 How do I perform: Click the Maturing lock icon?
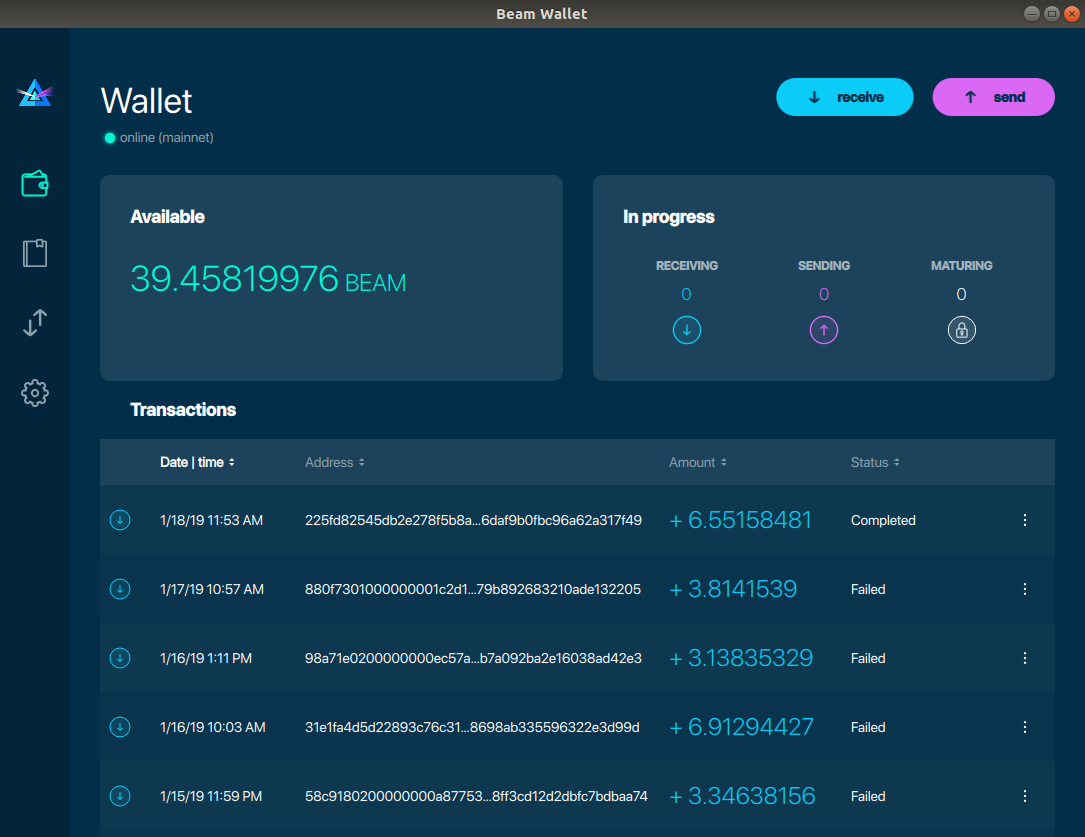pos(961,330)
